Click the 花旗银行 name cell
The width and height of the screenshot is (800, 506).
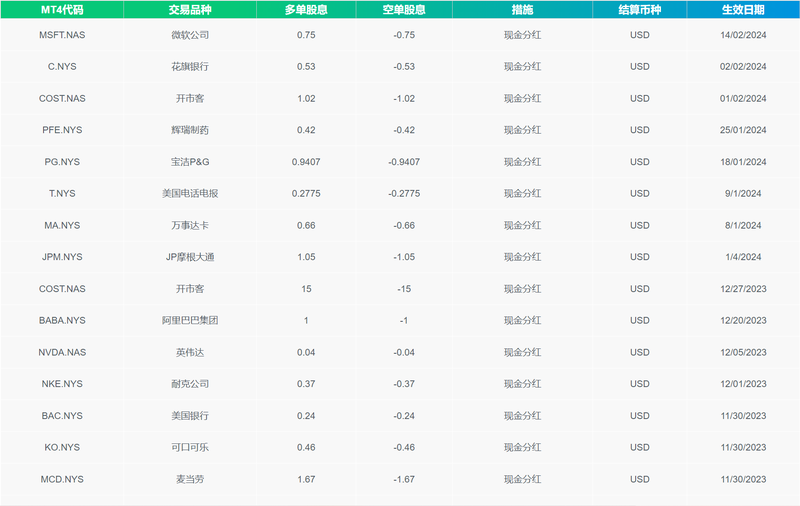190,67
